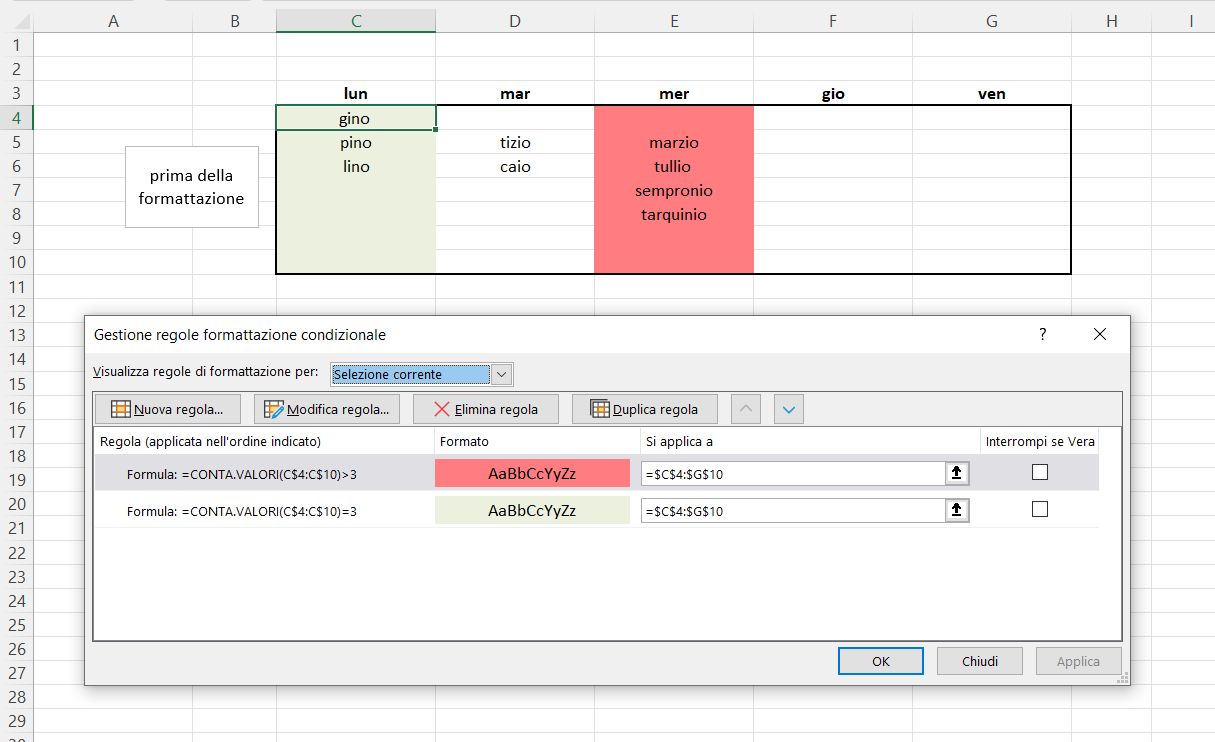Open the Selezione corrente dropdown

tap(502, 374)
